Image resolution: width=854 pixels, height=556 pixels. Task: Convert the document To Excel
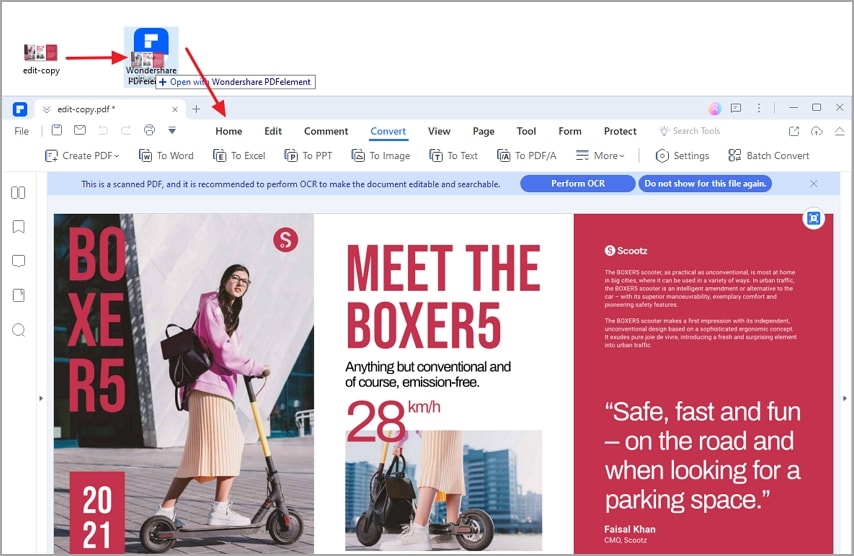239,156
